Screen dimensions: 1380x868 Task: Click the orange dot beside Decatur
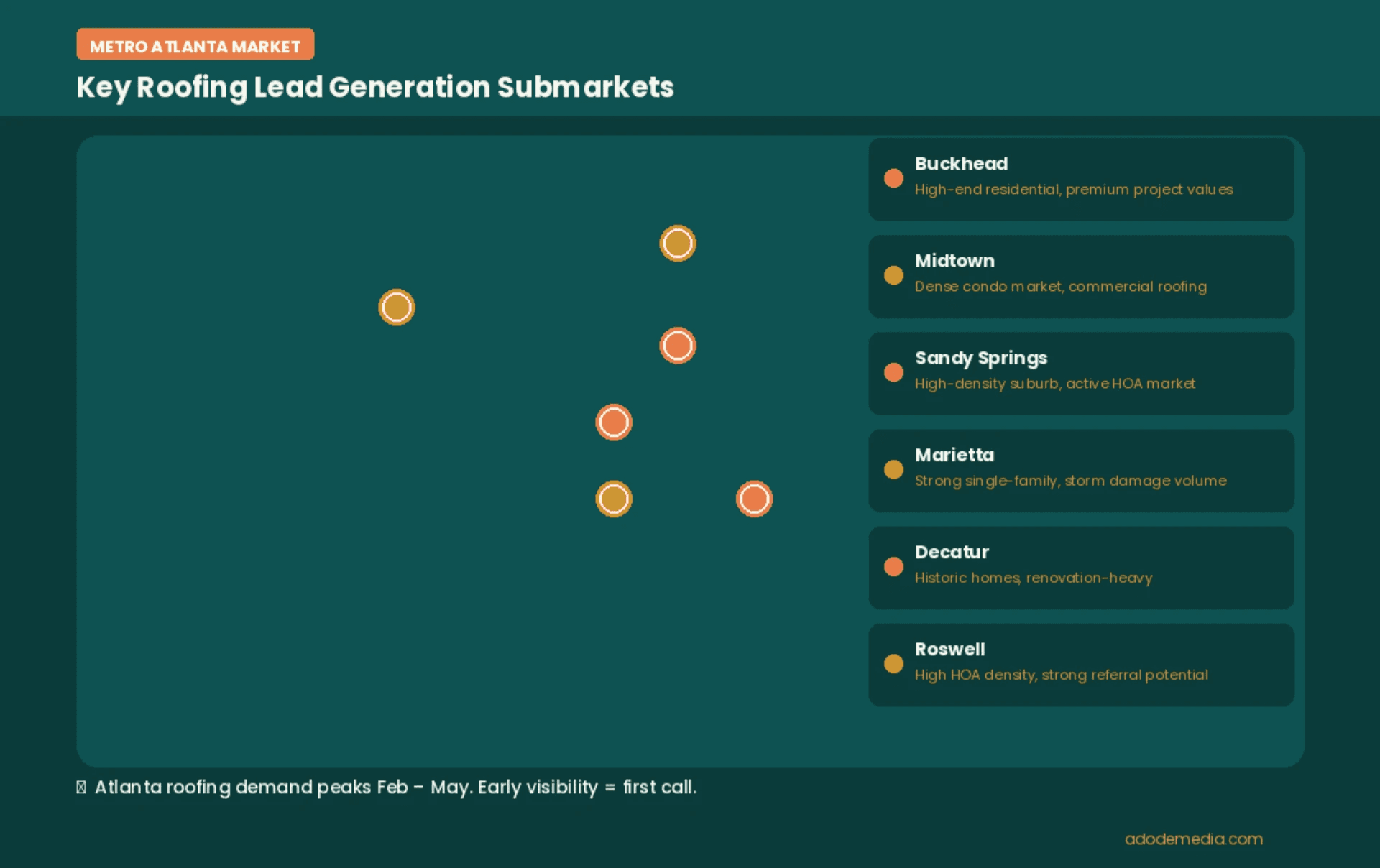click(893, 566)
